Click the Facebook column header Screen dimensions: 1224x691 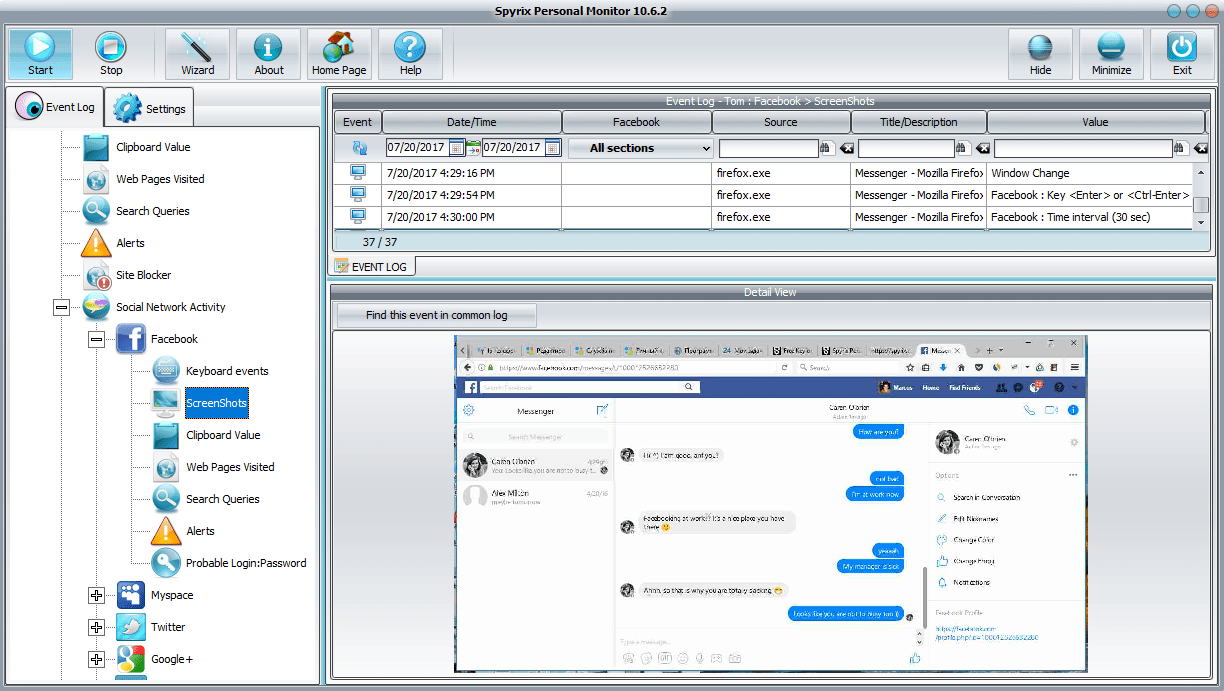(x=637, y=122)
